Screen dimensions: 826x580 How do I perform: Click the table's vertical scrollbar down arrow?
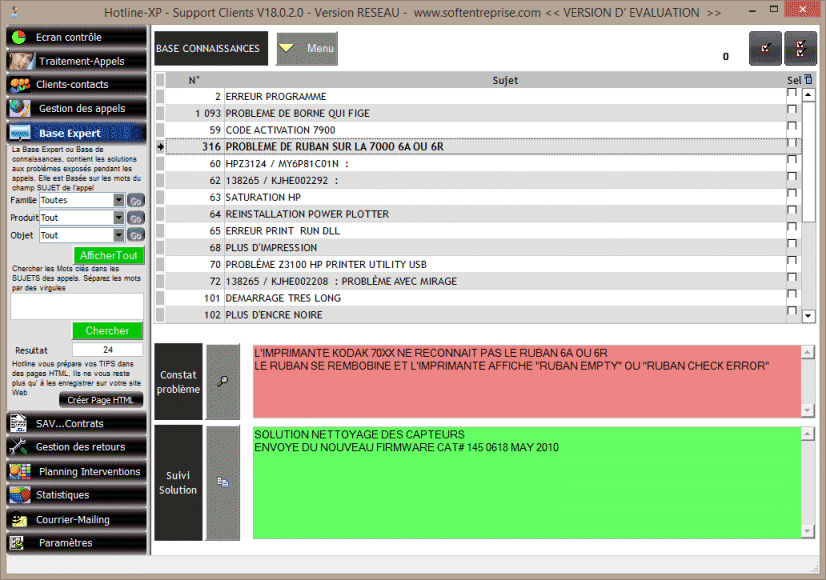pos(808,316)
